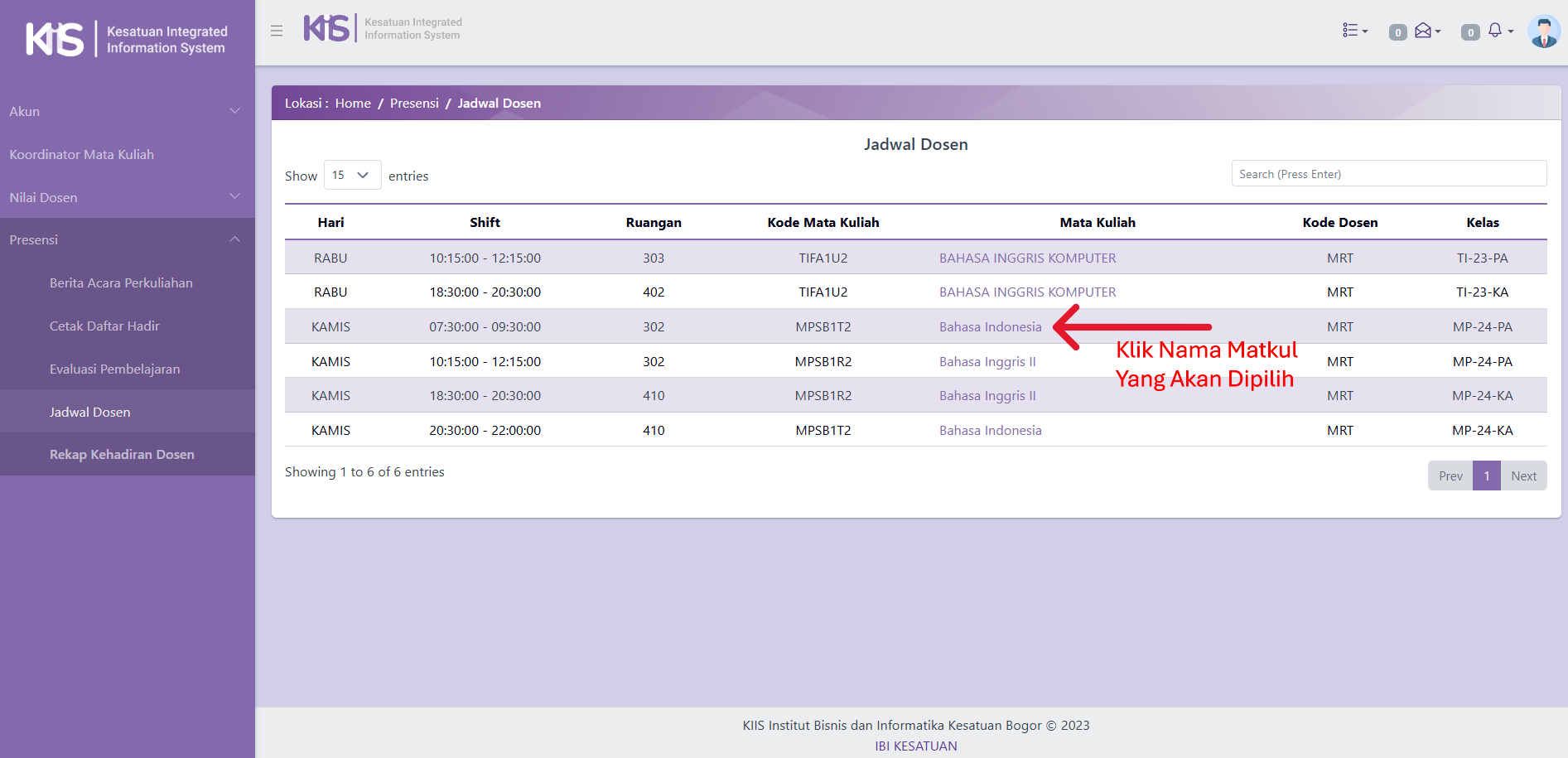
Task: Collapse the Presensi sidebar menu
Action: tap(124, 240)
